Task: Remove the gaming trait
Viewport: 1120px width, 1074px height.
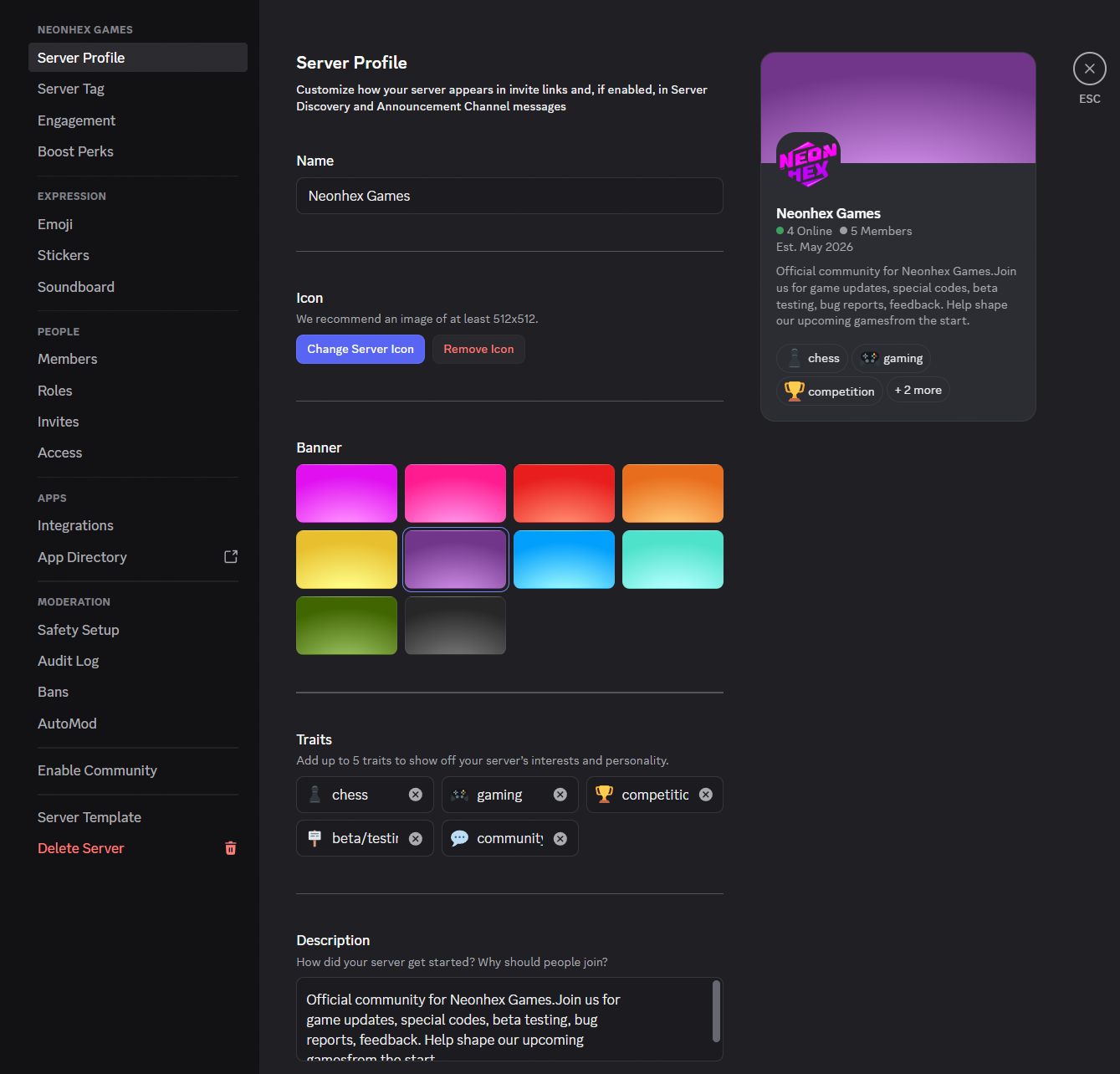Action: (560, 795)
